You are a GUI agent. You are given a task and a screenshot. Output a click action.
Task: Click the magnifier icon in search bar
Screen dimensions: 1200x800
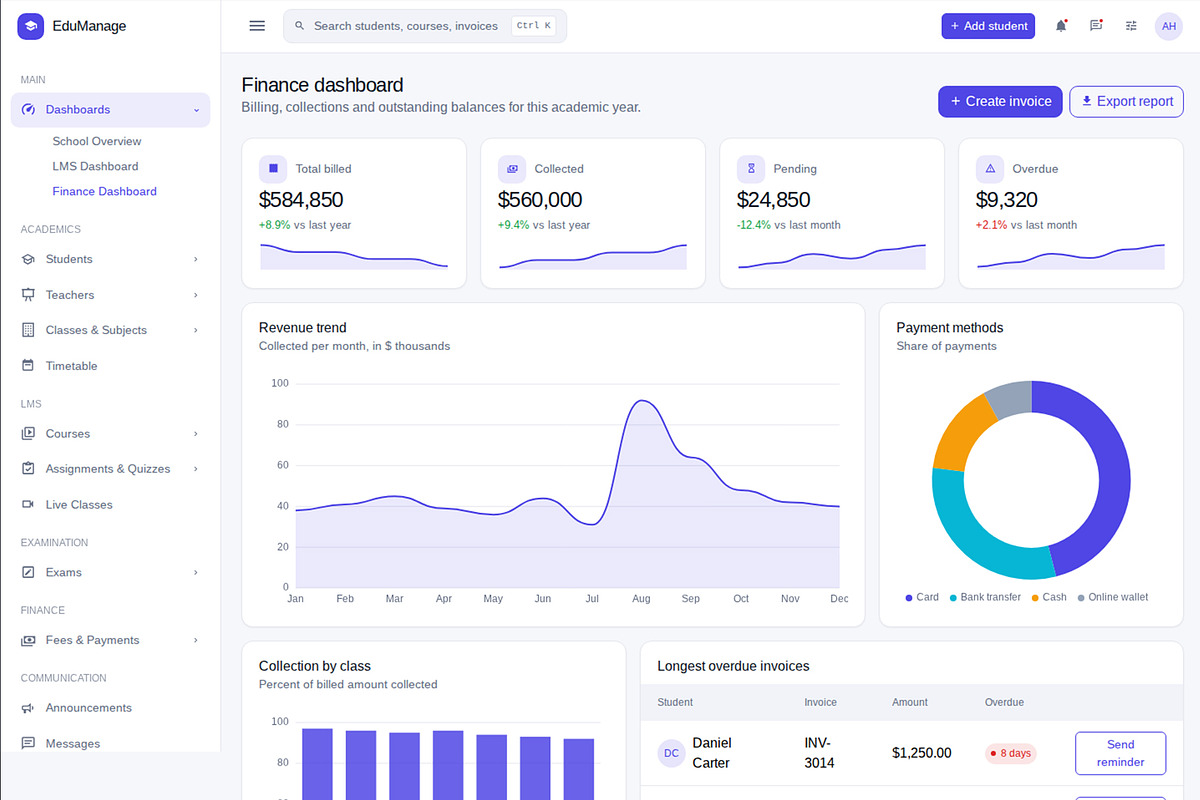tap(300, 26)
